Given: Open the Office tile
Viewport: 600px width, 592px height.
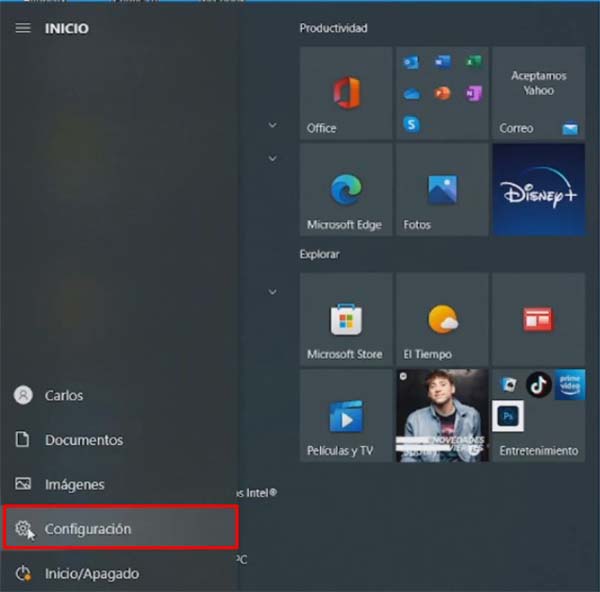Looking at the screenshot, I should click(x=346, y=93).
